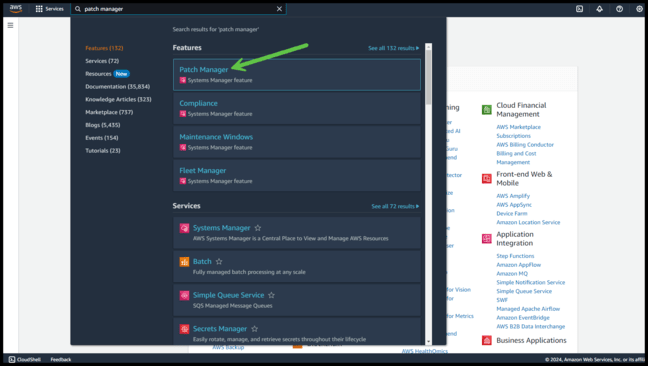
Task: Click Feedback in footer bar
Action: 61,359
